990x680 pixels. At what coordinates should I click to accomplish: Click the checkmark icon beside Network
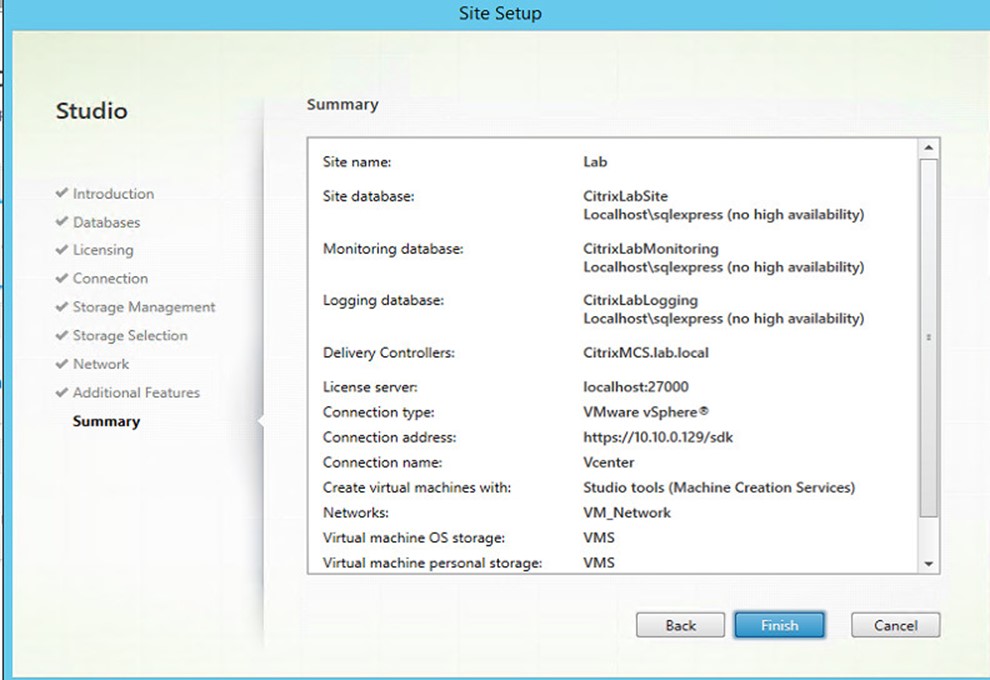[x=61, y=363]
